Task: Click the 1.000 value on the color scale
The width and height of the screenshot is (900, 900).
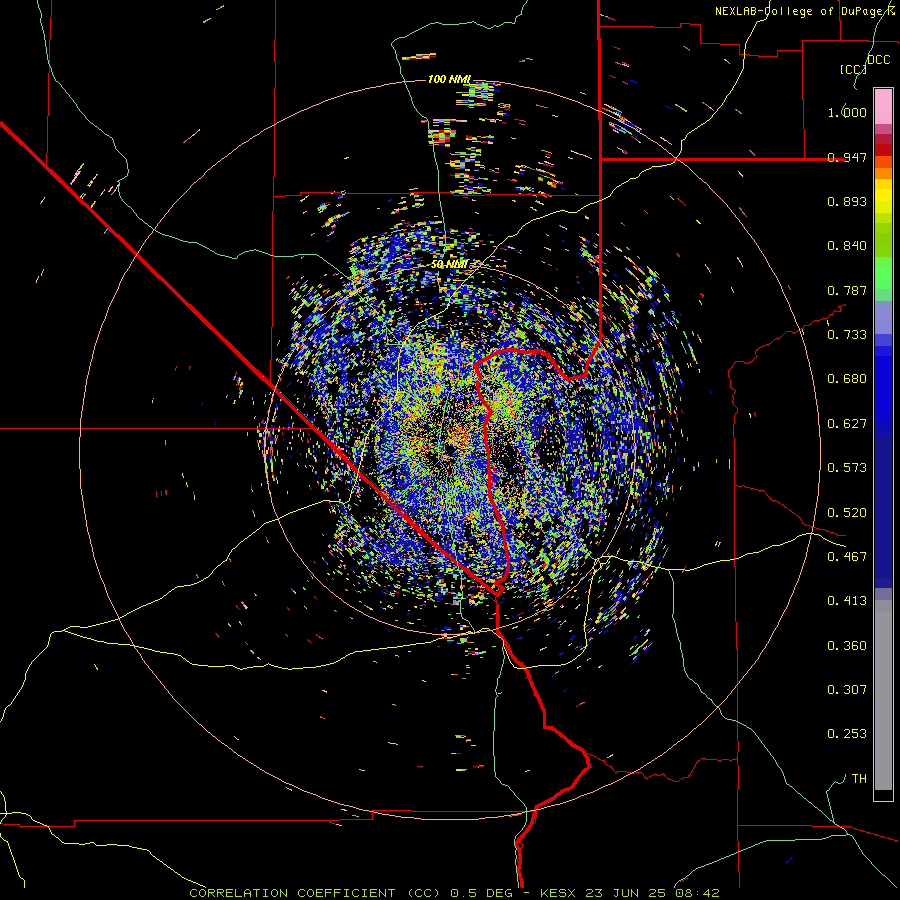Action: [847, 112]
